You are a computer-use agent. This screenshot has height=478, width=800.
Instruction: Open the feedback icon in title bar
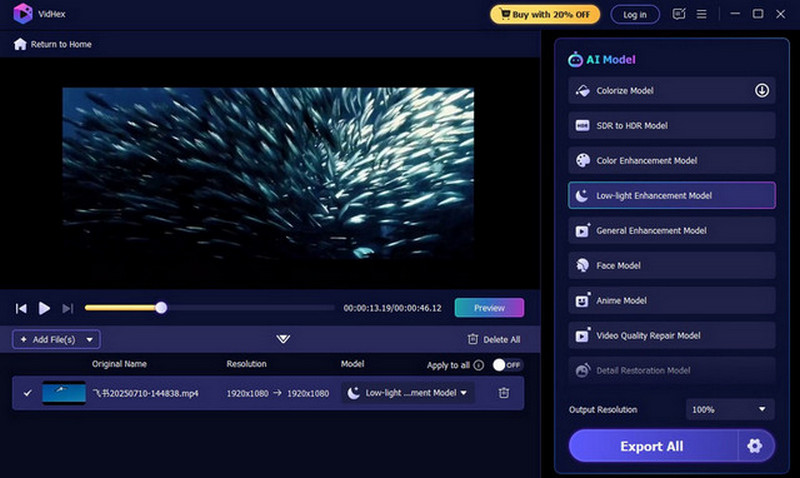(680, 14)
